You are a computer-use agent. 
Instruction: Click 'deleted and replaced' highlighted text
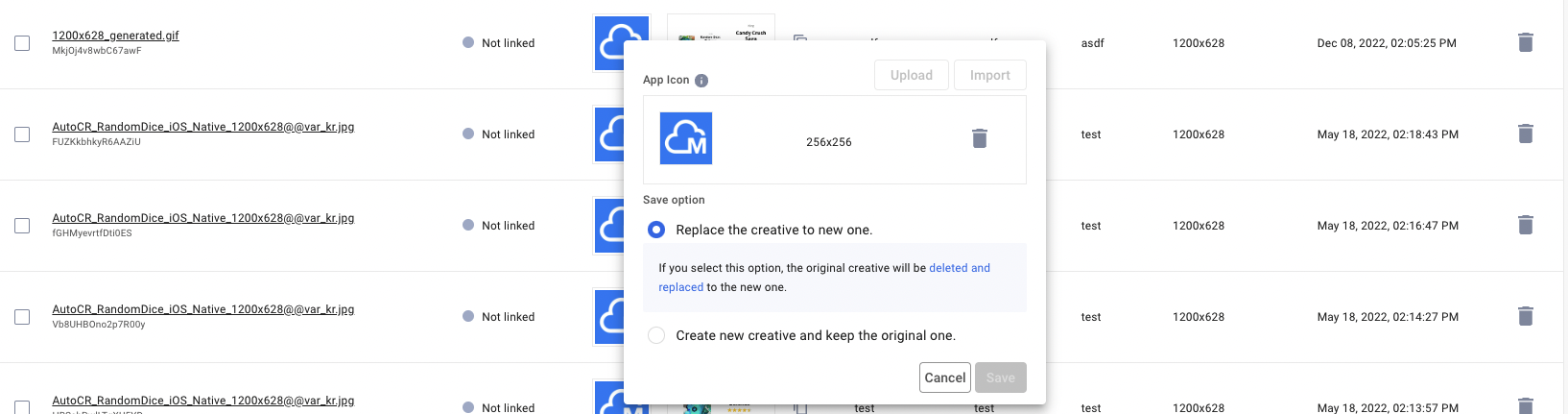[960, 268]
